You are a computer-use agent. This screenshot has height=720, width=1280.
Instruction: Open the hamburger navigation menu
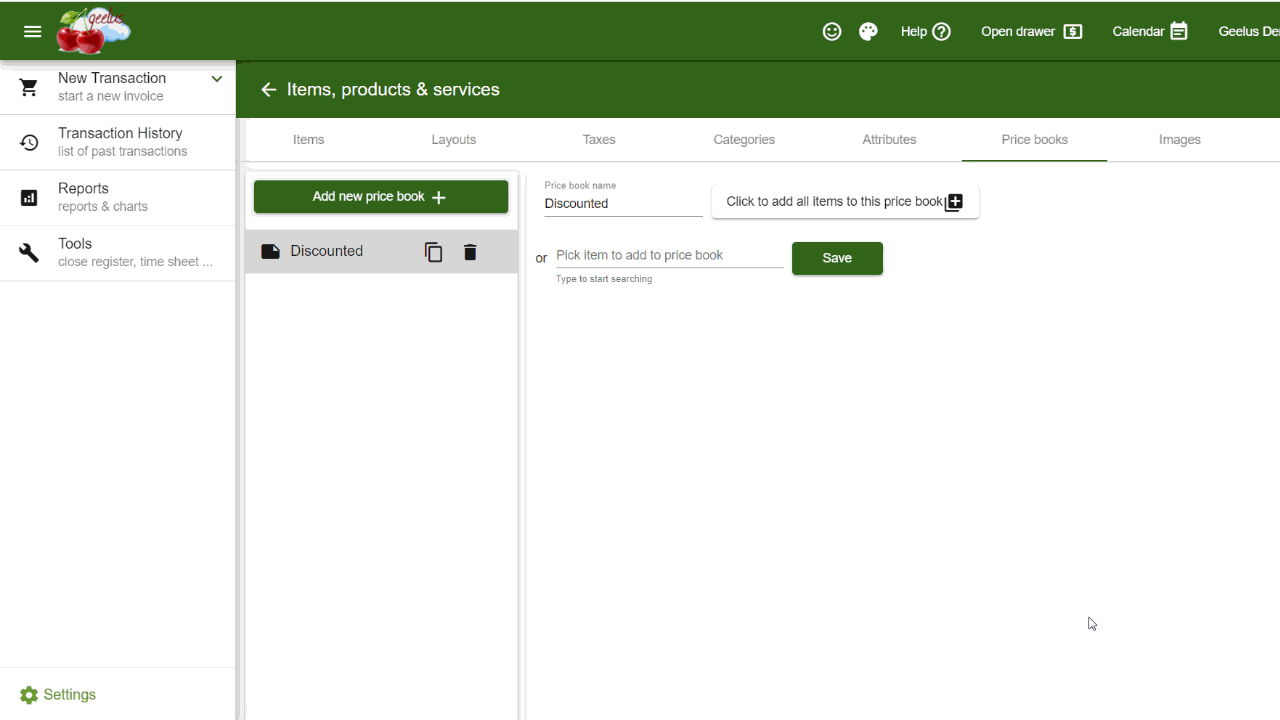coord(32,31)
